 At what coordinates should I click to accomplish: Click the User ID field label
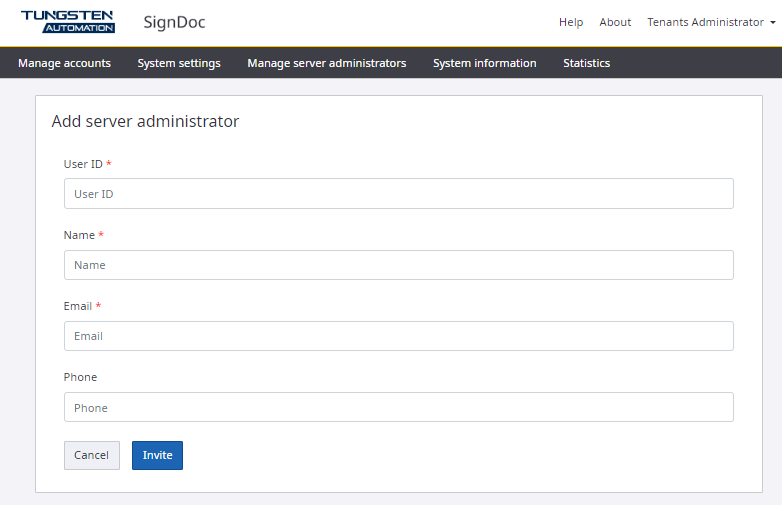coord(83,164)
